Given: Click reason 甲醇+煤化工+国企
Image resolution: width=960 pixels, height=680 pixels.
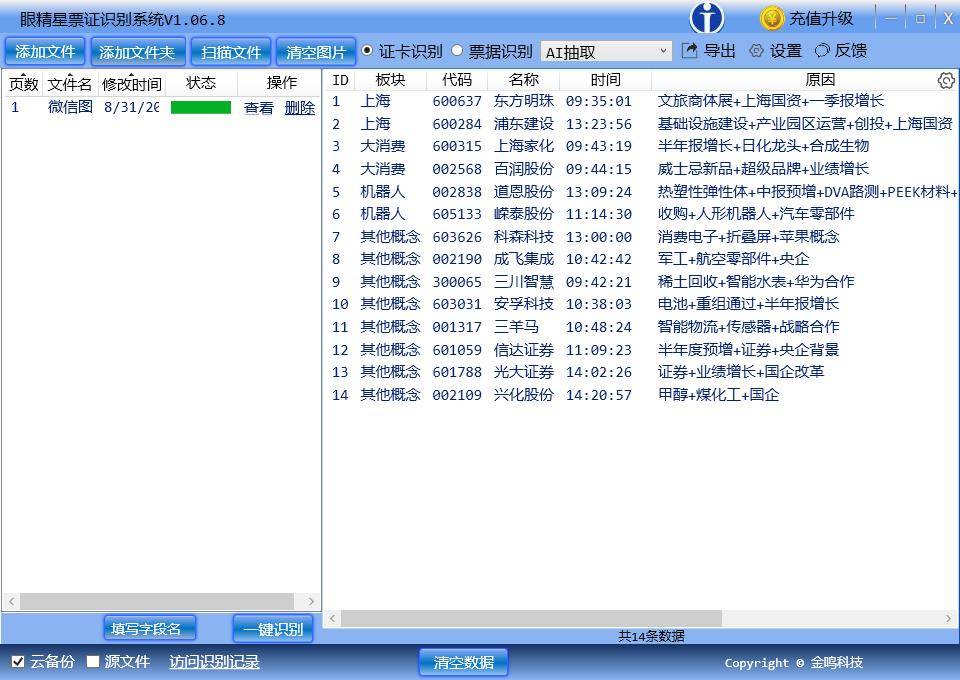Looking at the screenshot, I should [718, 395].
